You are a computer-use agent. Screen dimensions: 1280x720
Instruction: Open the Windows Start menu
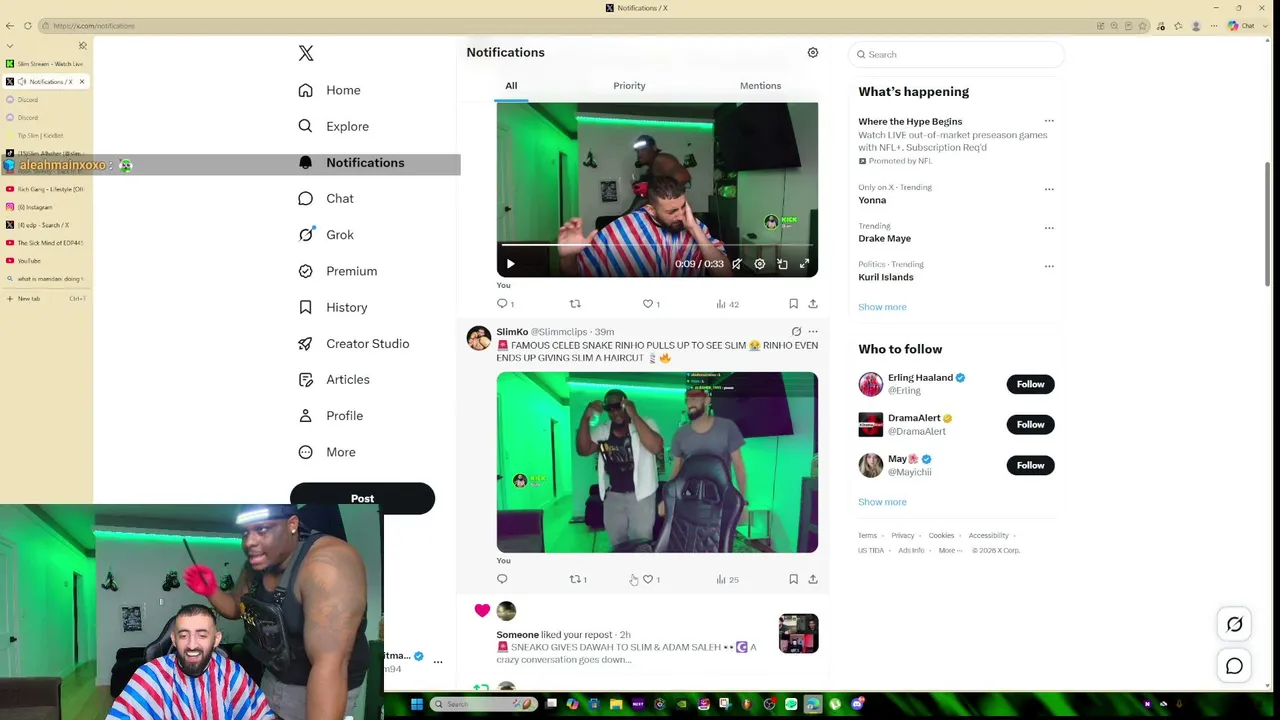pos(416,704)
